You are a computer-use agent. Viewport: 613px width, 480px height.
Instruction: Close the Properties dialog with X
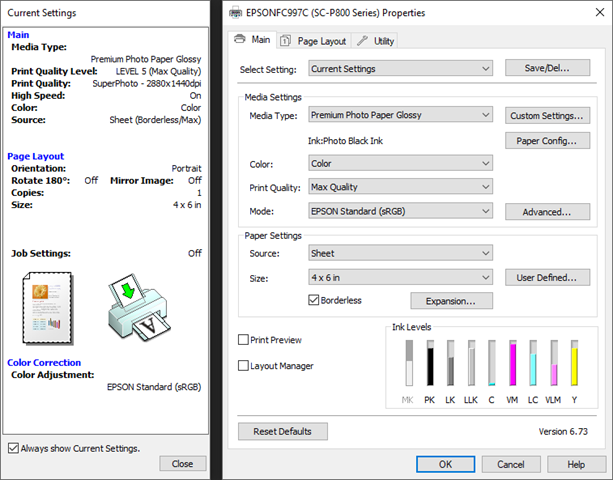point(600,13)
